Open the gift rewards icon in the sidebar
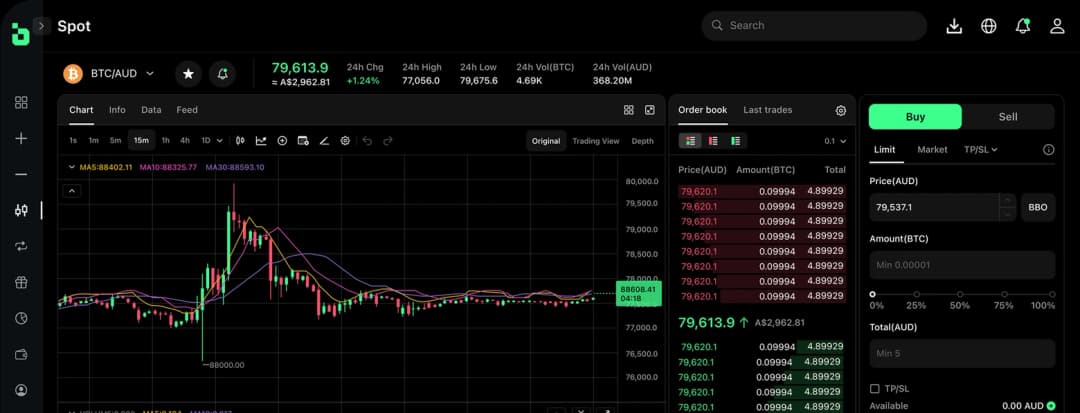 (x=21, y=282)
